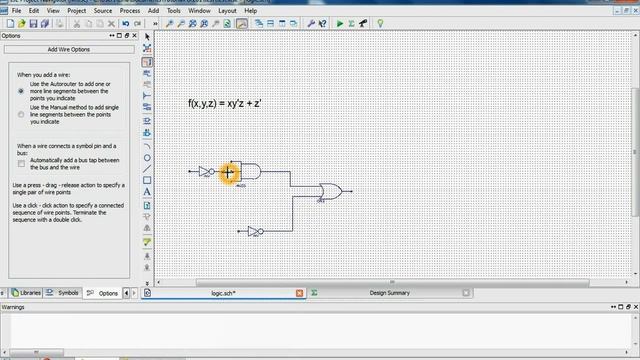
Task: Enable automatically add a bus tap checkbox
Action: click(x=21, y=164)
